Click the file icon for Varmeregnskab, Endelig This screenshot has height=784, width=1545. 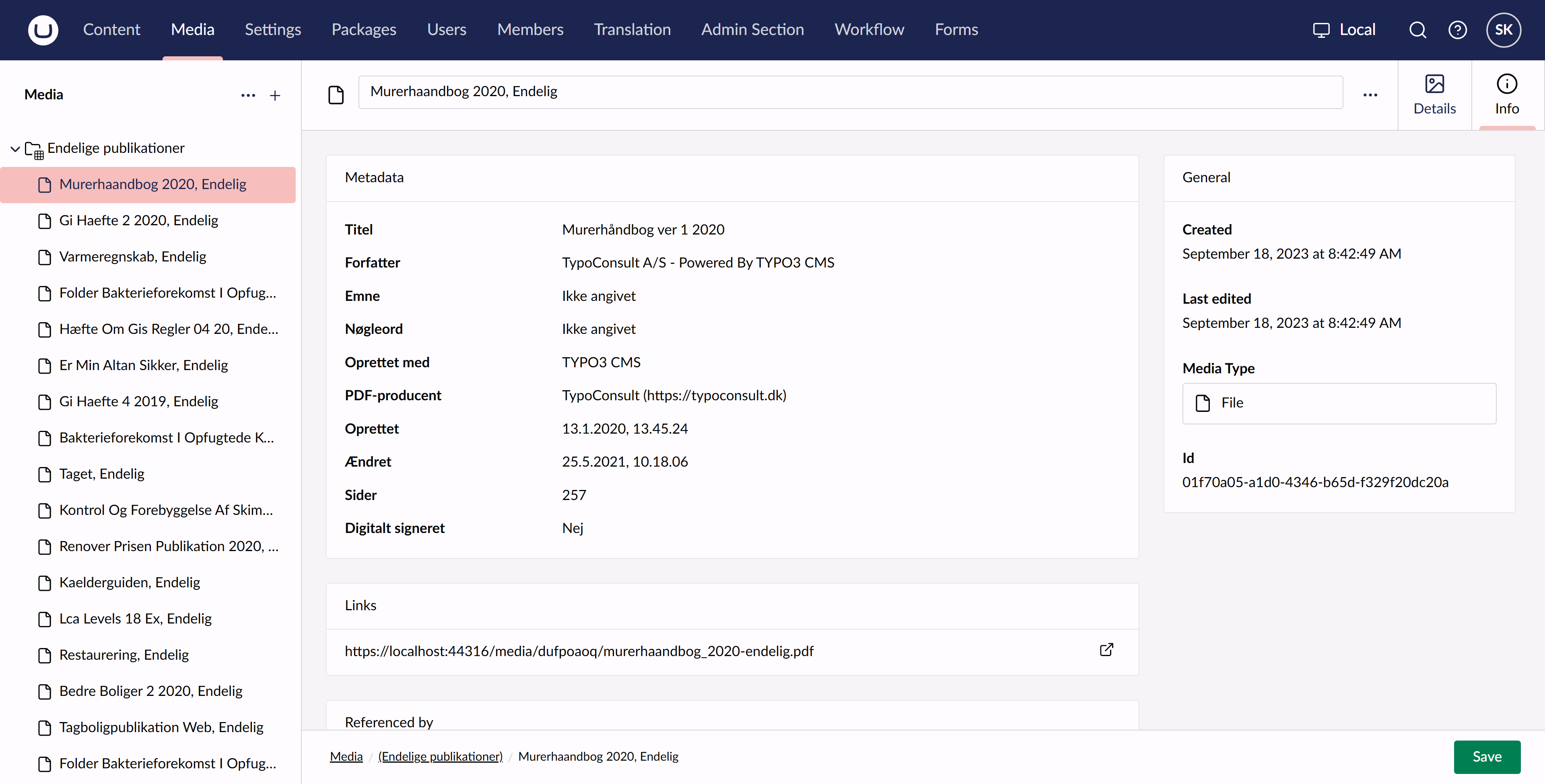[x=44, y=257]
